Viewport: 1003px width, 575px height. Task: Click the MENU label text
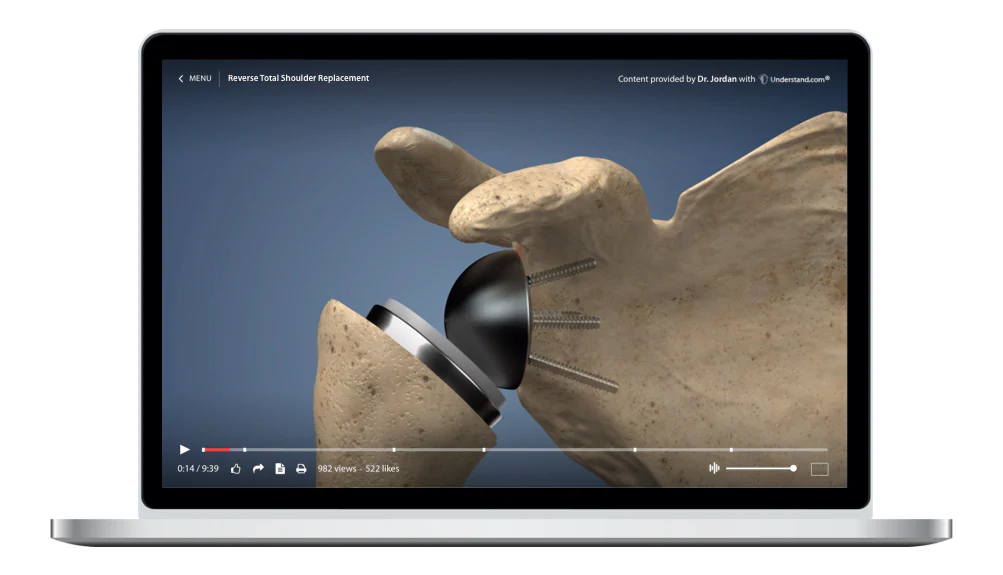pyautogui.click(x=200, y=79)
